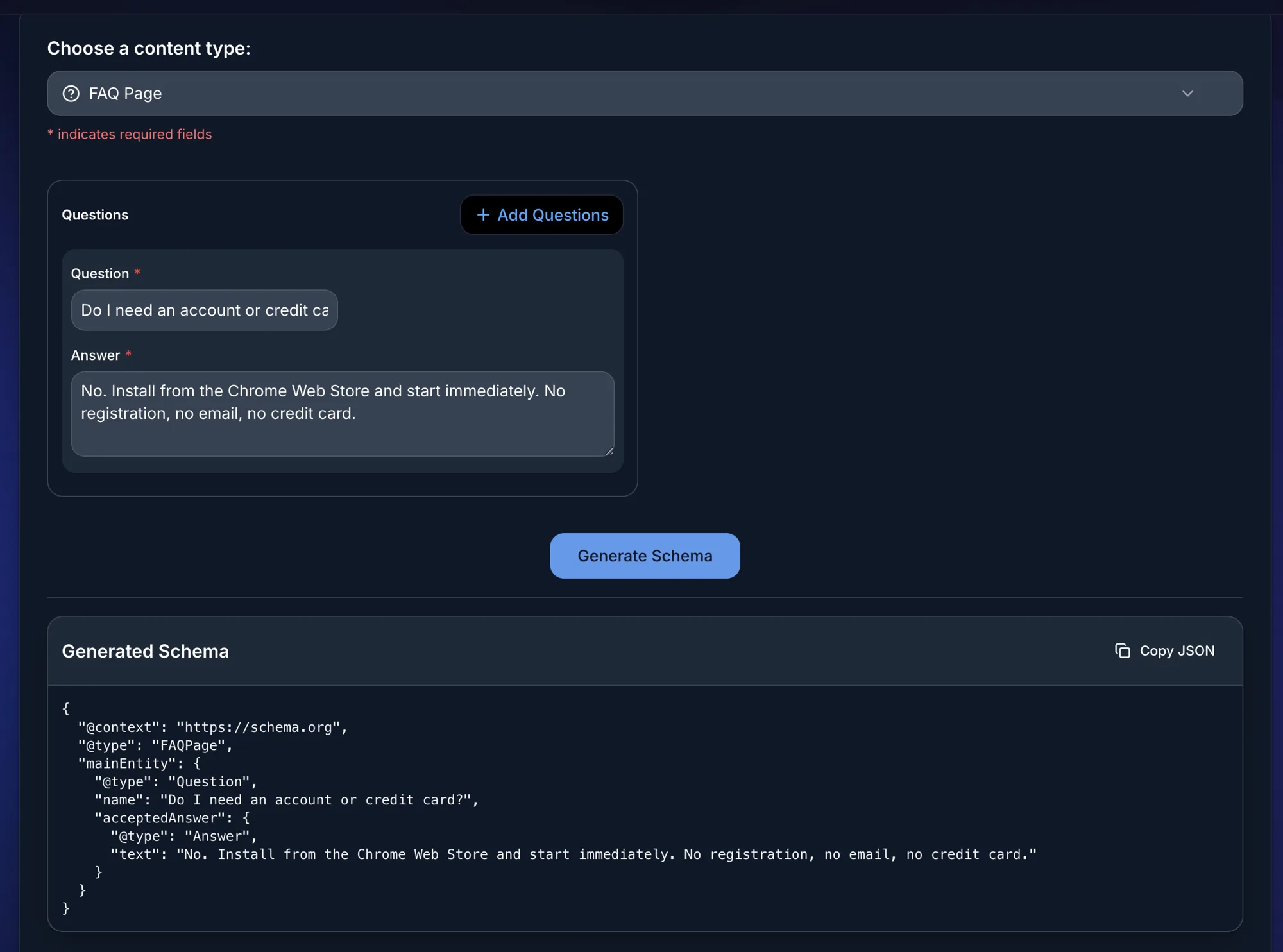Click the Questions section label

pyautogui.click(x=95, y=215)
